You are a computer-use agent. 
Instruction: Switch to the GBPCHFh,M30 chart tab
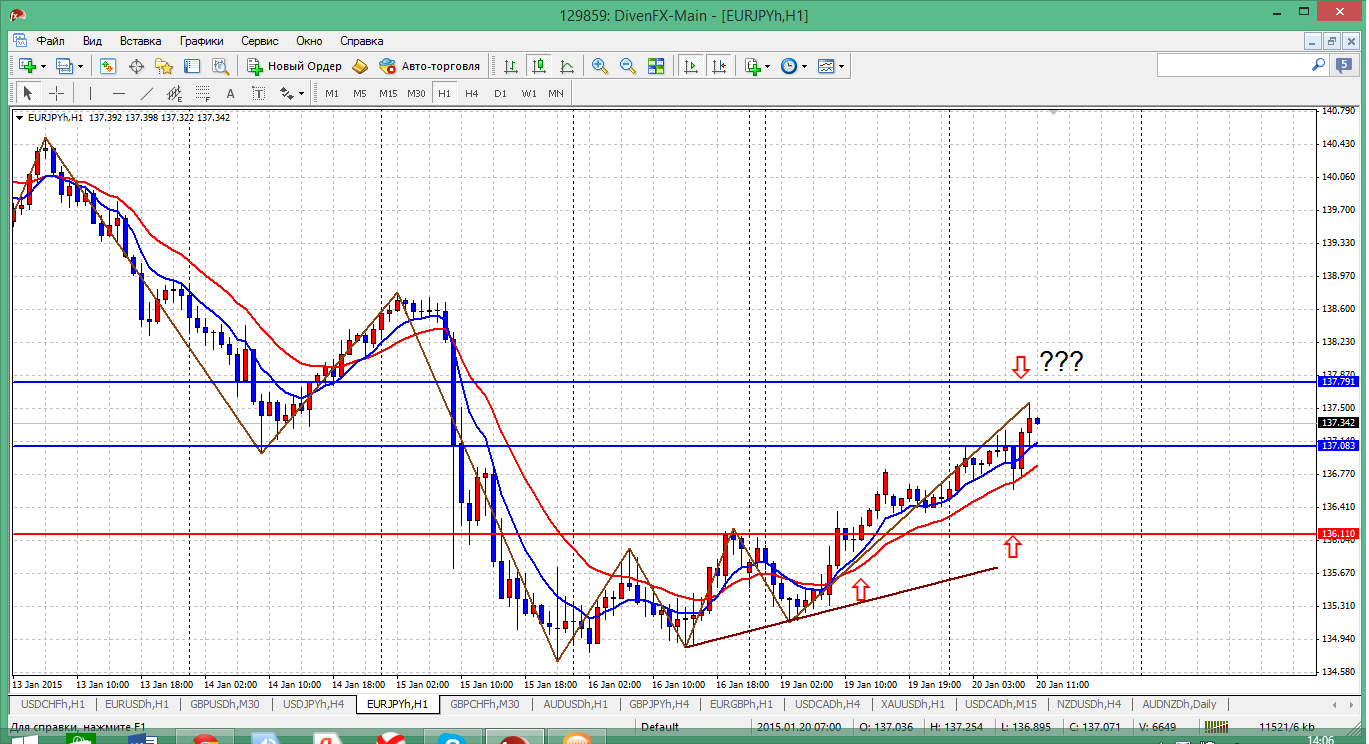pyautogui.click(x=484, y=704)
